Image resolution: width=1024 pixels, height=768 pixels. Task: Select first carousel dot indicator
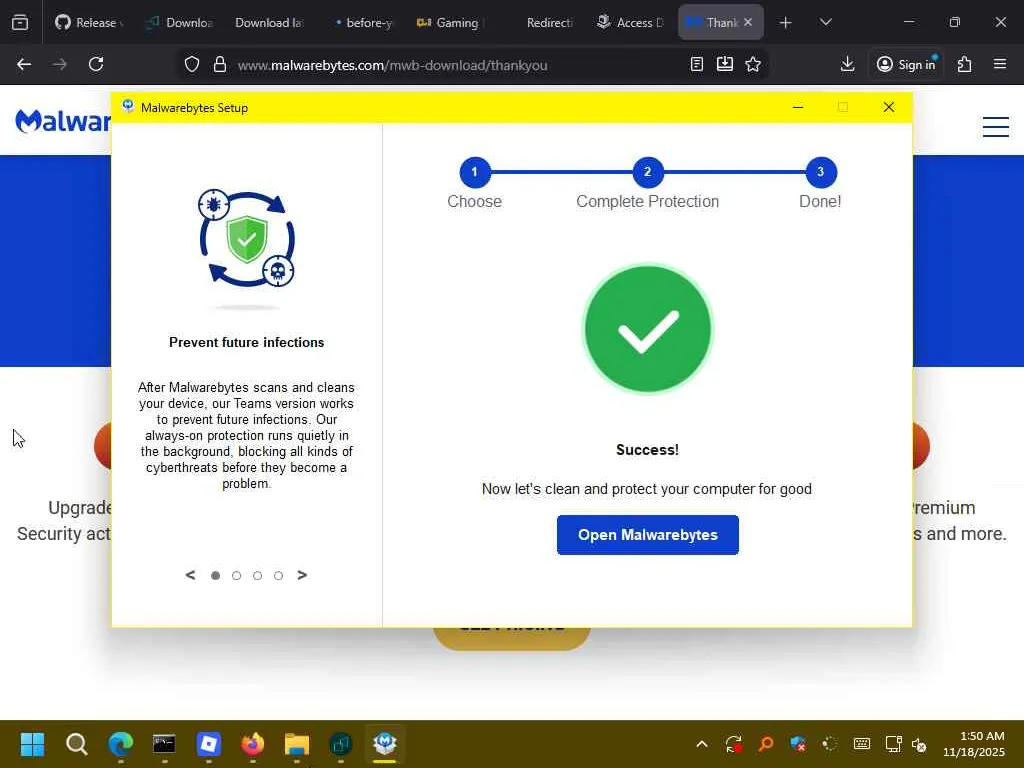[216, 575]
